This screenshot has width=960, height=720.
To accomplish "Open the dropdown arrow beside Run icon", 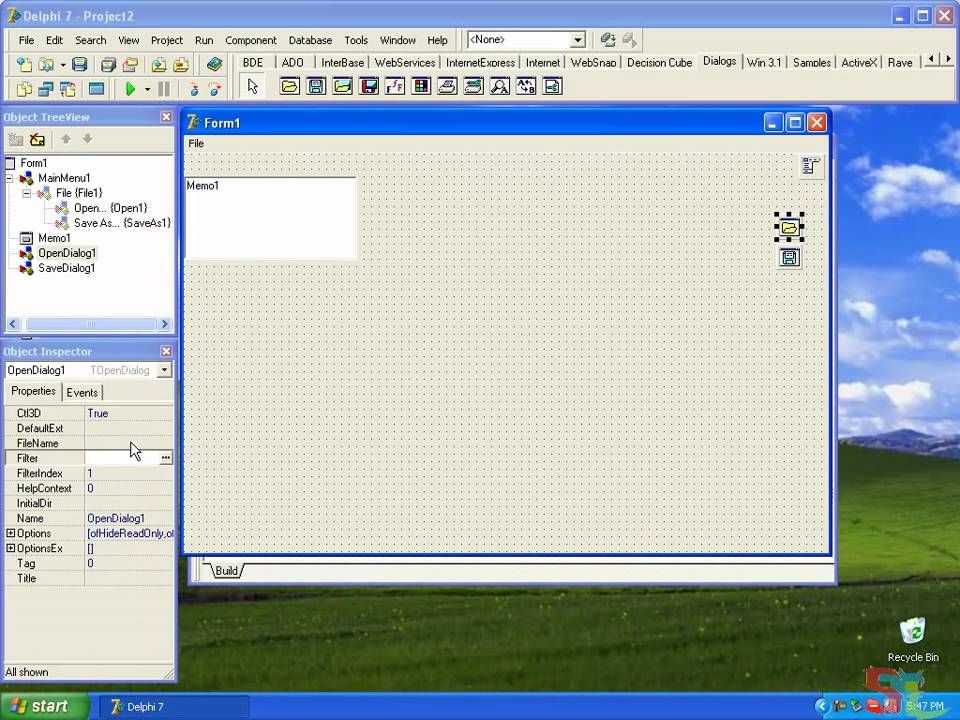I will click(x=148, y=89).
